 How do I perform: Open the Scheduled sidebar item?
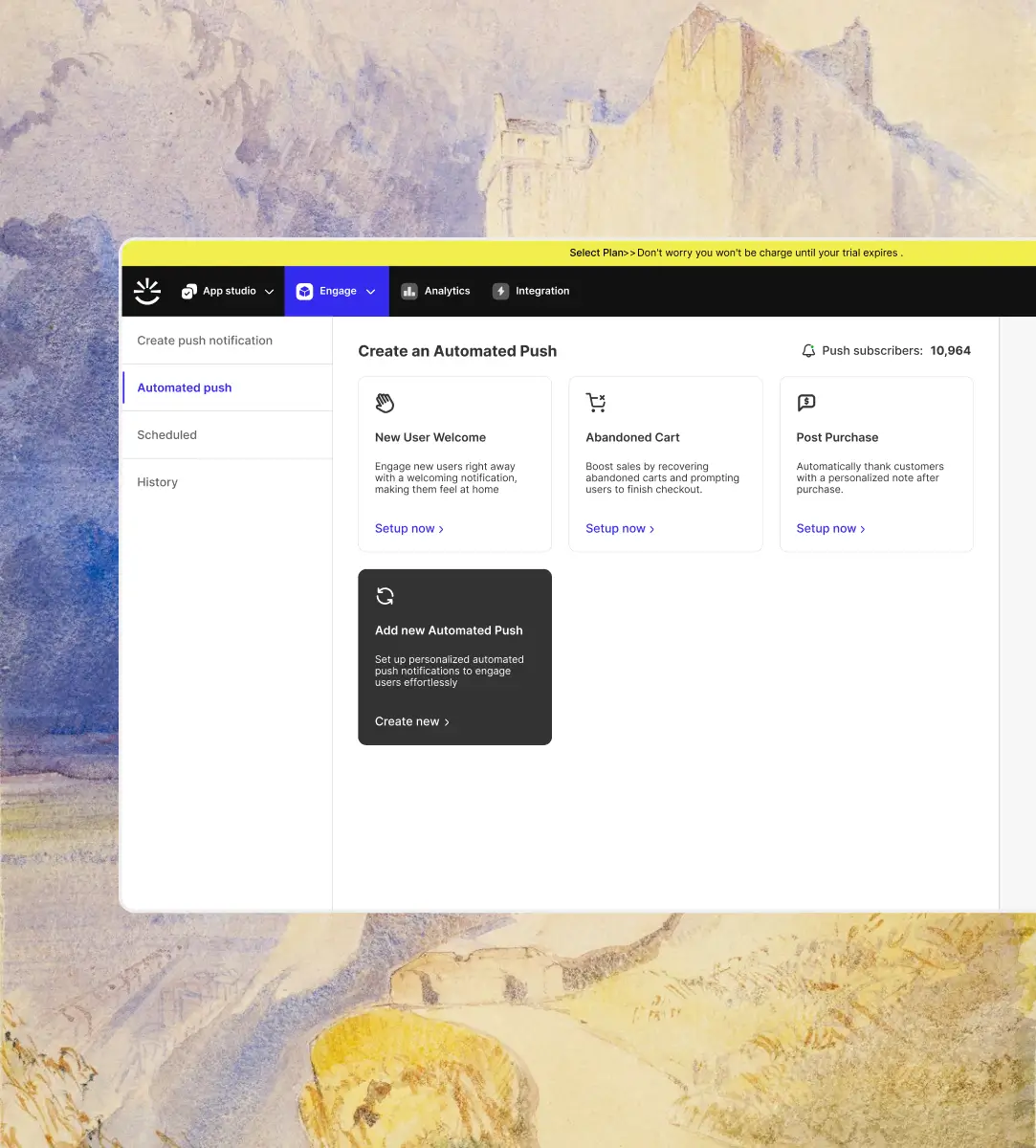(227, 434)
